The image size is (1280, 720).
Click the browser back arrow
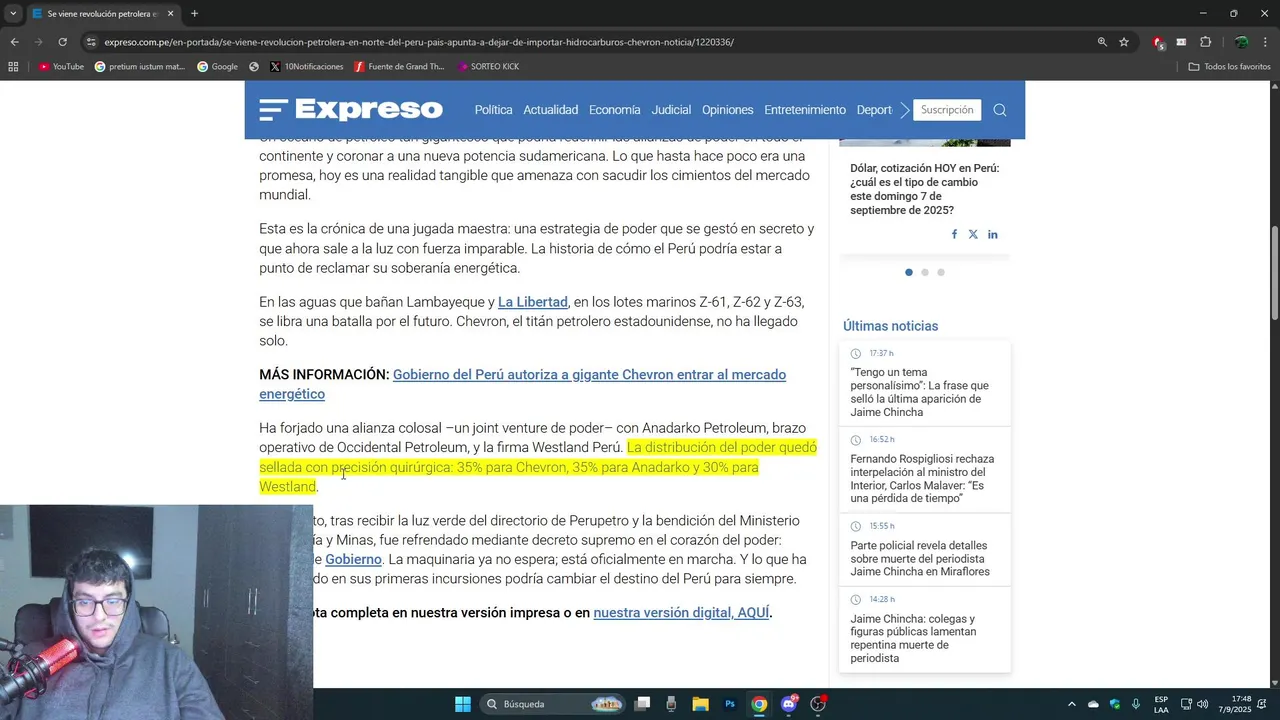(x=14, y=42)
